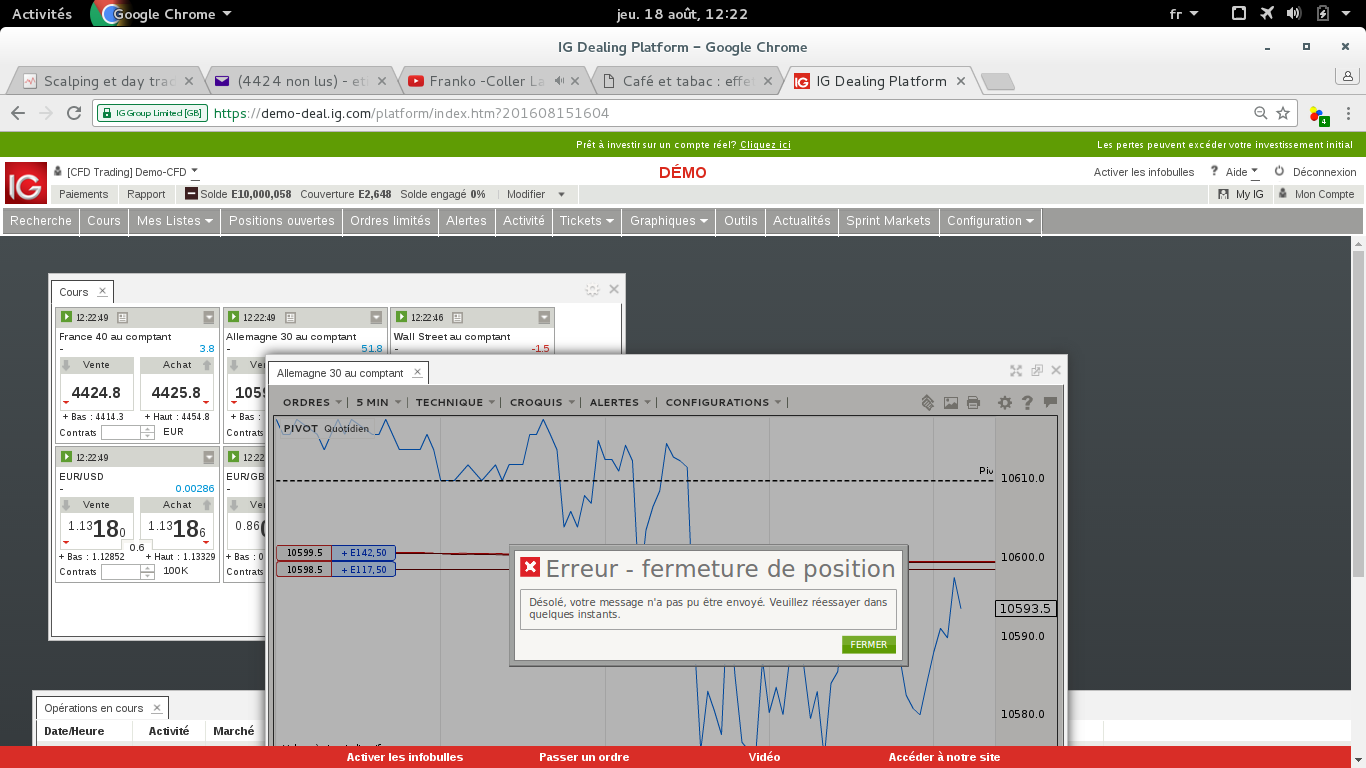This screenshot has height=768, width=1366.
Task: Expand the Demo-CFD account selector
Action: tap(194, 172)
